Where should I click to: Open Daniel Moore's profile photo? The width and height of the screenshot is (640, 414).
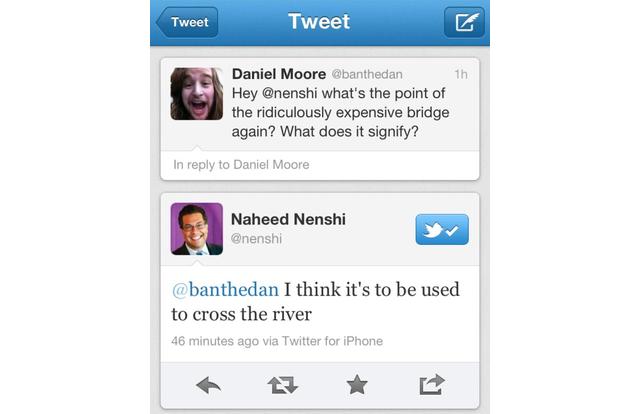196,93
